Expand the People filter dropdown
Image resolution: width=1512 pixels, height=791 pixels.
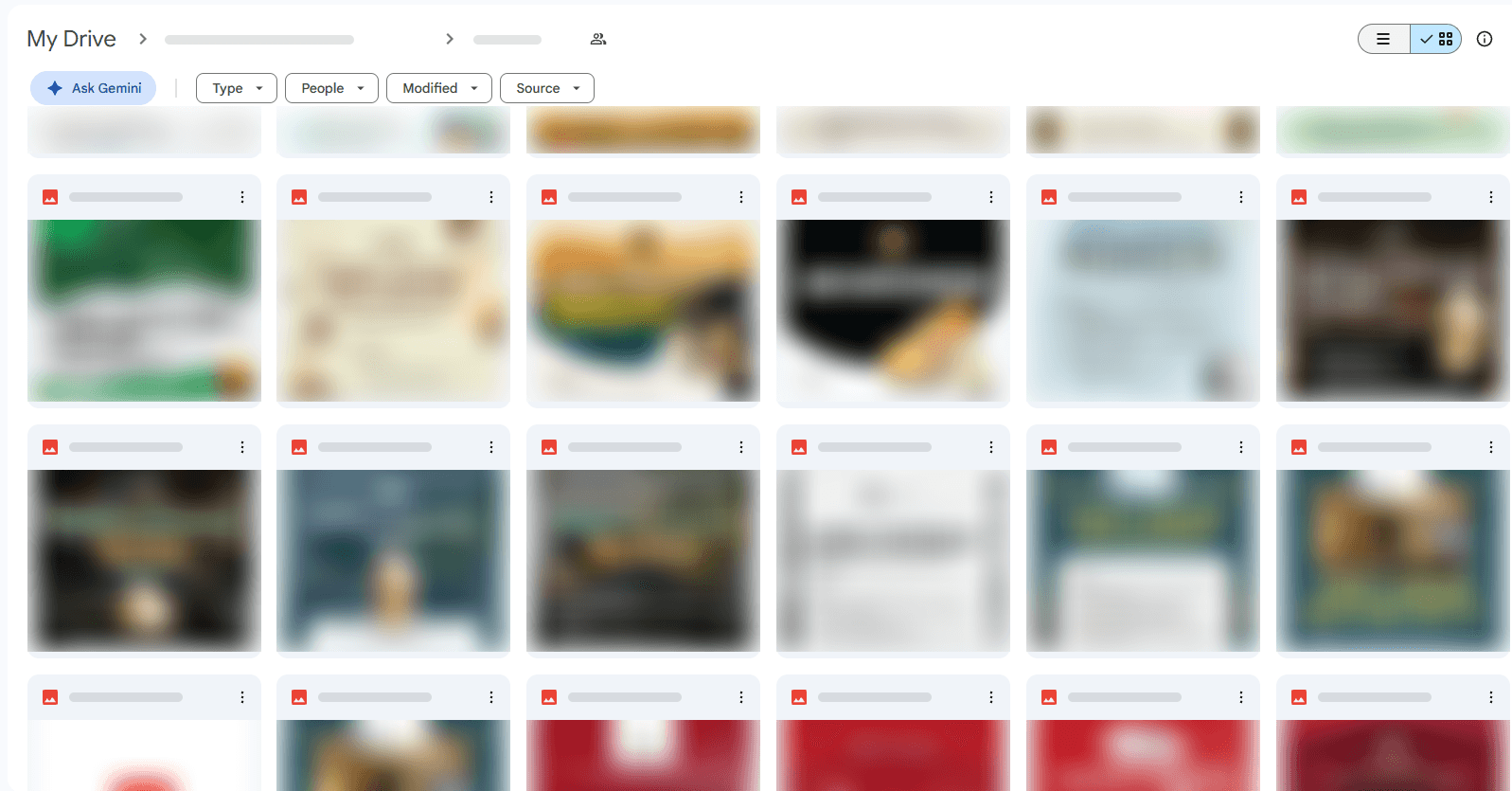click(x=331, y=88)
